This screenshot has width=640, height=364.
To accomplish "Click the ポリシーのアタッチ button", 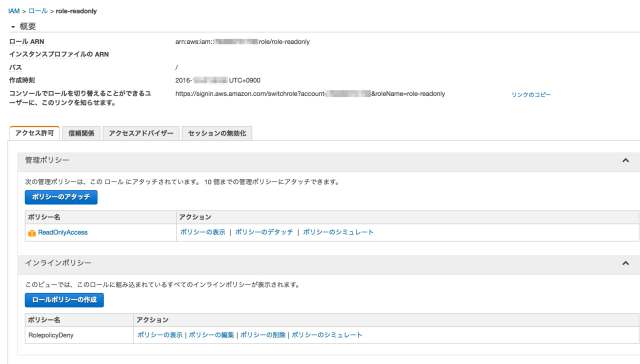I will click(x=61, y=197).
